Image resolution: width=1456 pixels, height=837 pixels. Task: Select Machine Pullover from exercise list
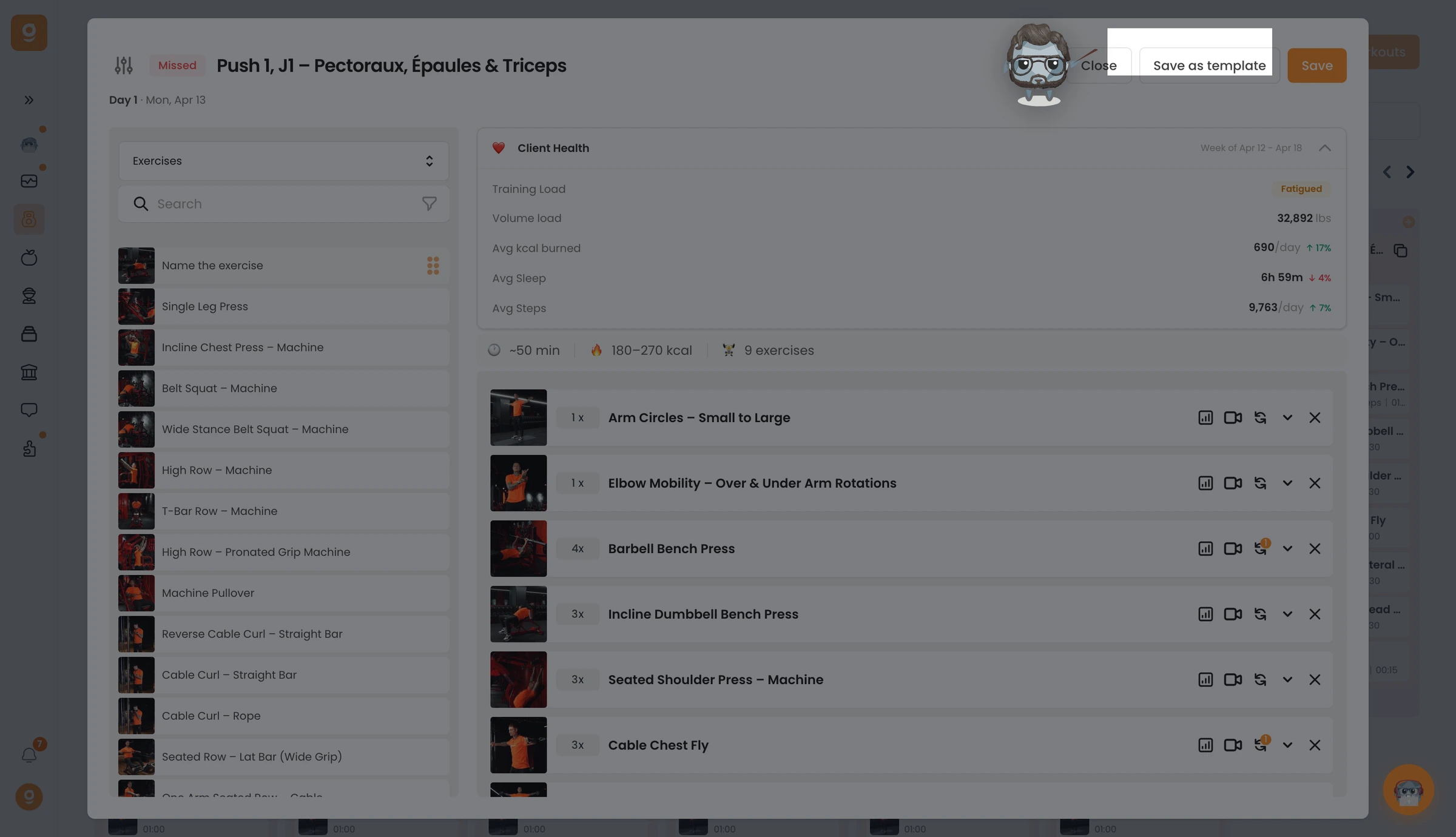coord(283,593)
